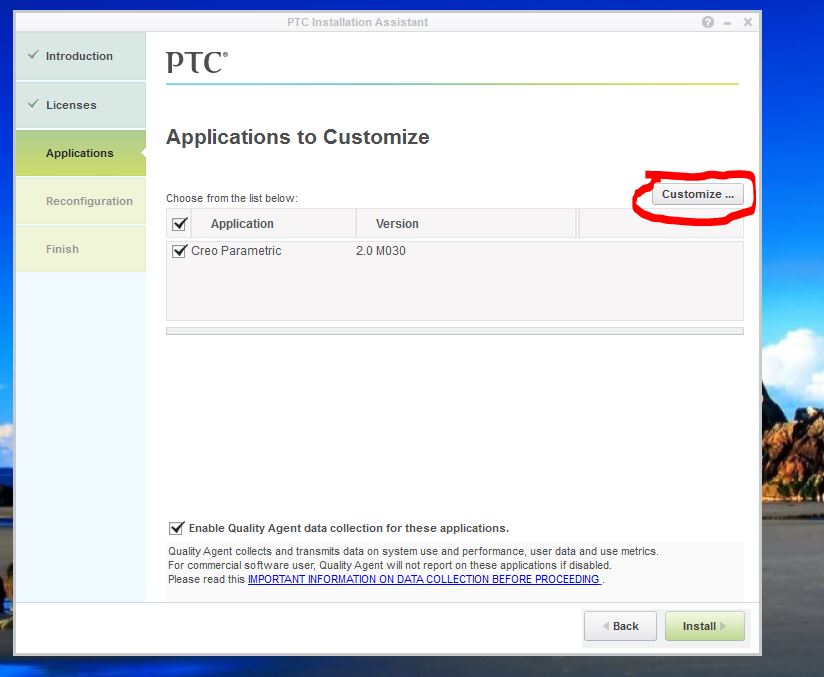The height and width of the screenshot is (677, 824).
Task: Open the Customize dialog
Action: pos(697,194)
